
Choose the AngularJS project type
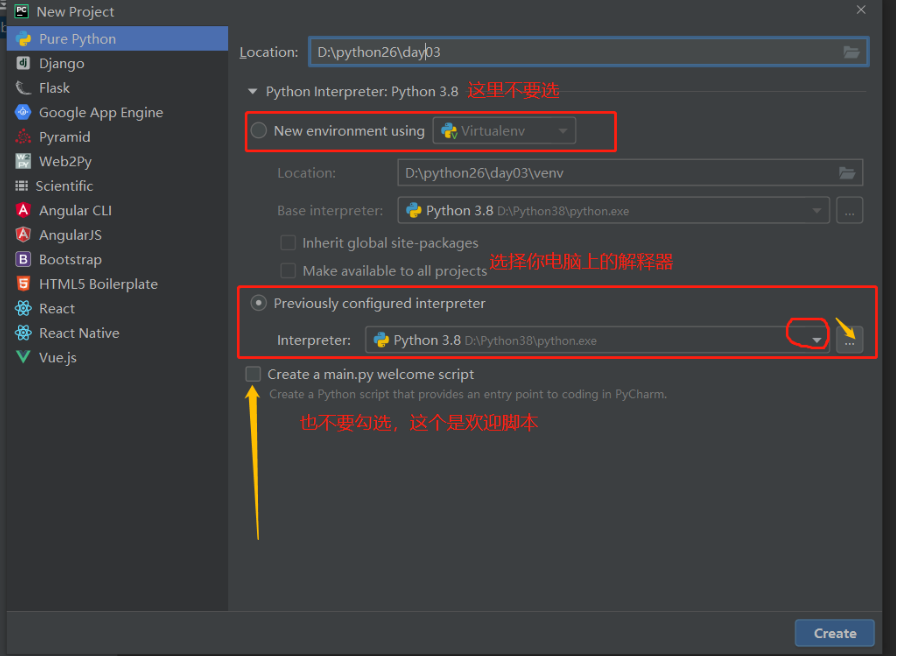coord(117,235)
